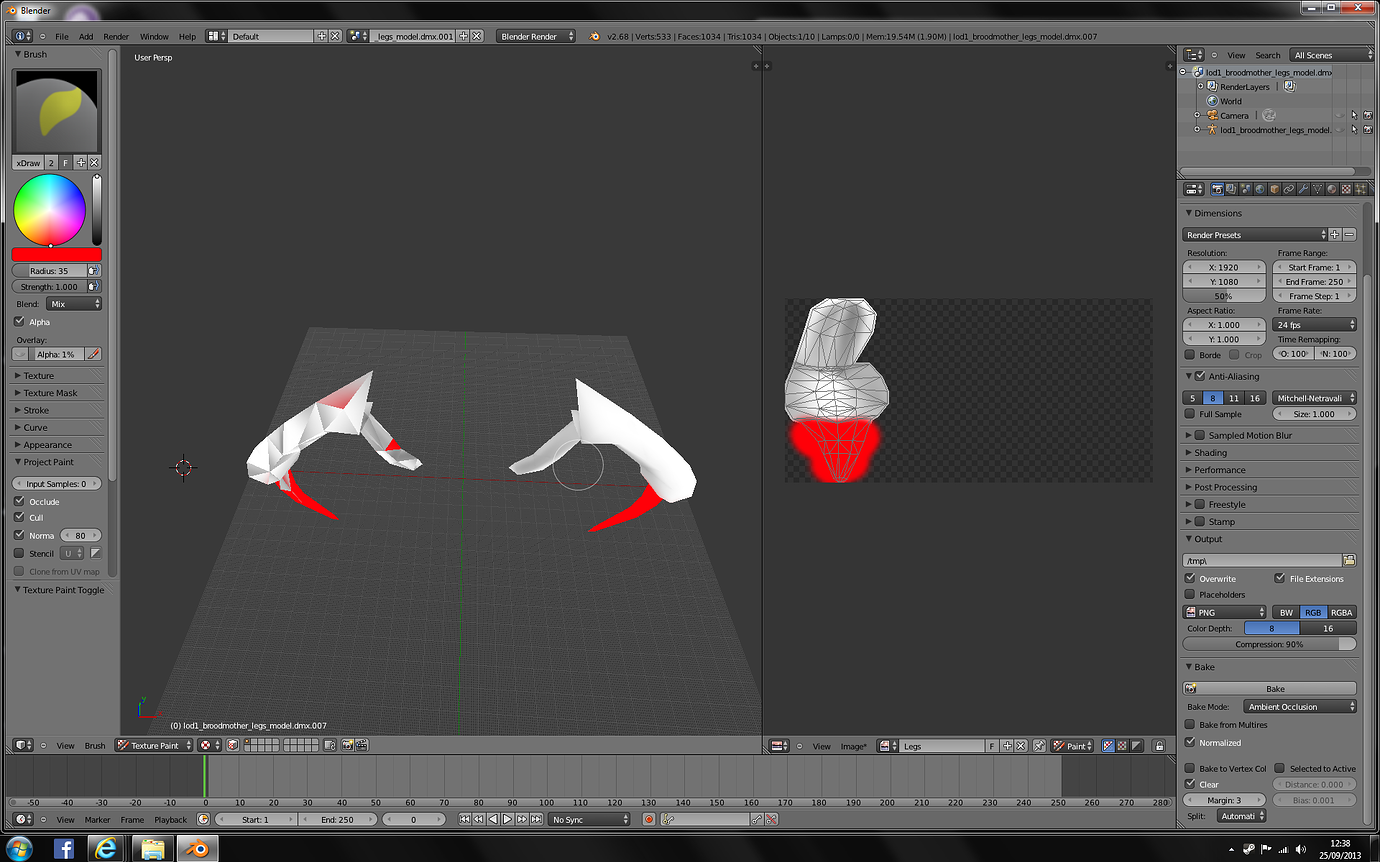
Task: Enable Bake from Multires checkbox
Action: coord(1190,724)
